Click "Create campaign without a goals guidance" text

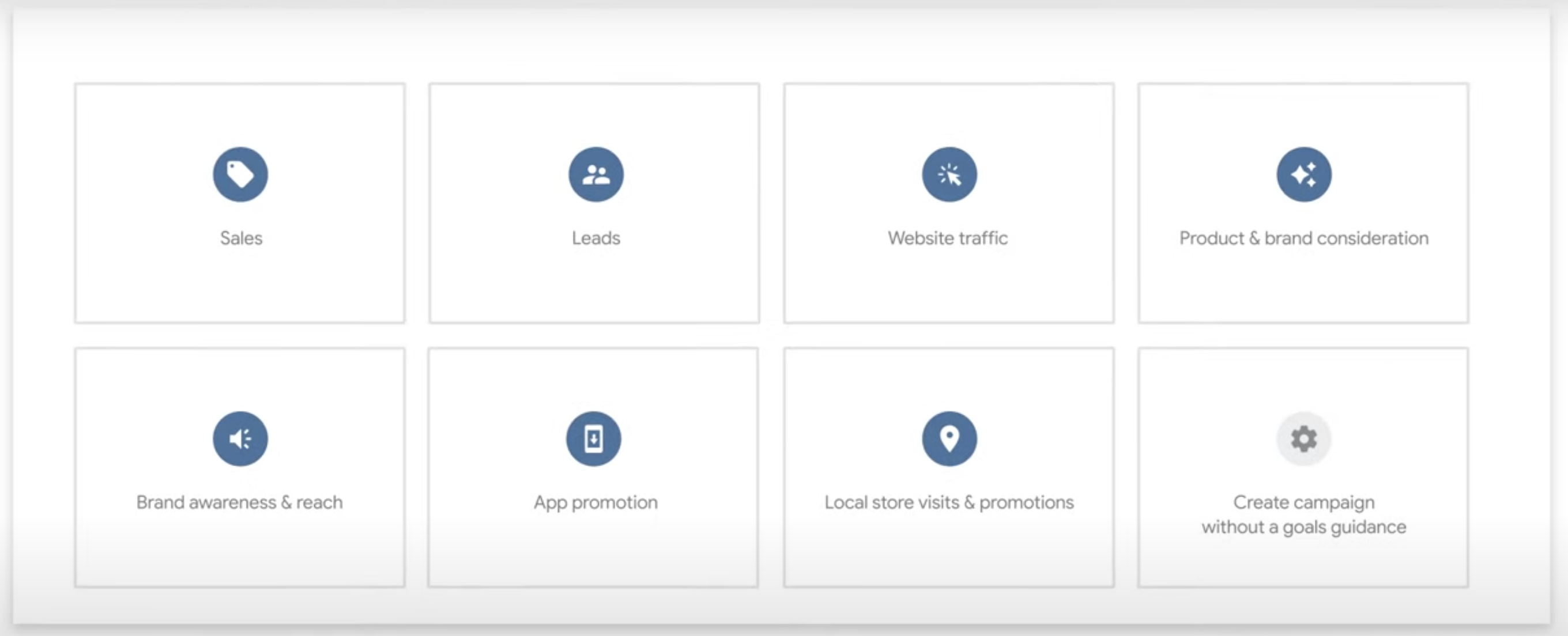(x=1303, y=514)
